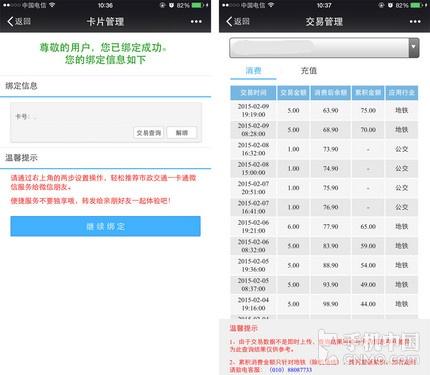Click the 解绑 button
Image resolution: width=430 pixels, height=375 pixels.
click(182, 133)
